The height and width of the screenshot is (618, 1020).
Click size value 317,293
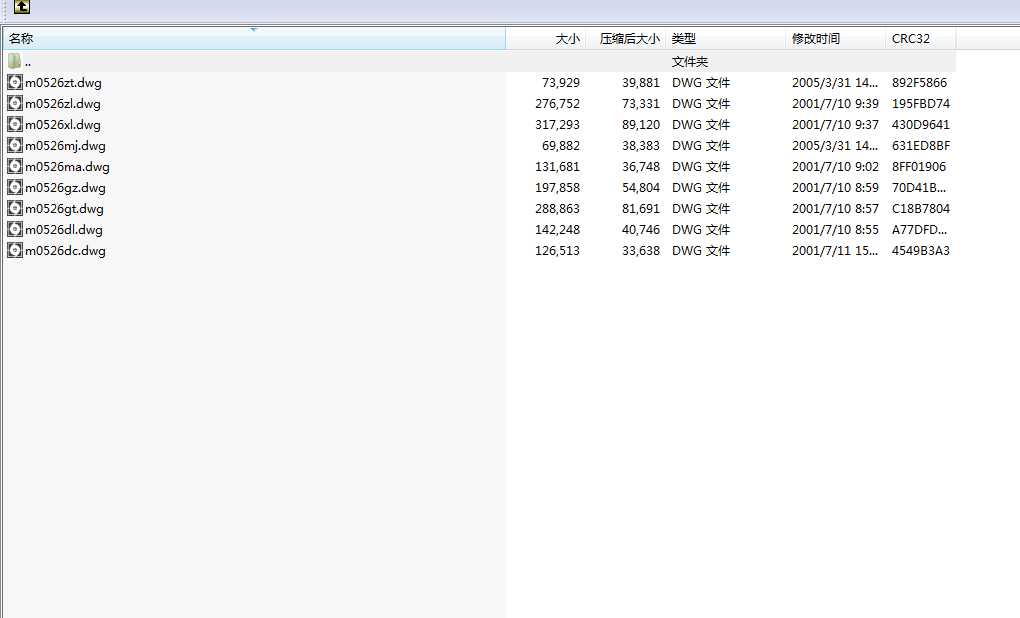pos(557,124)
